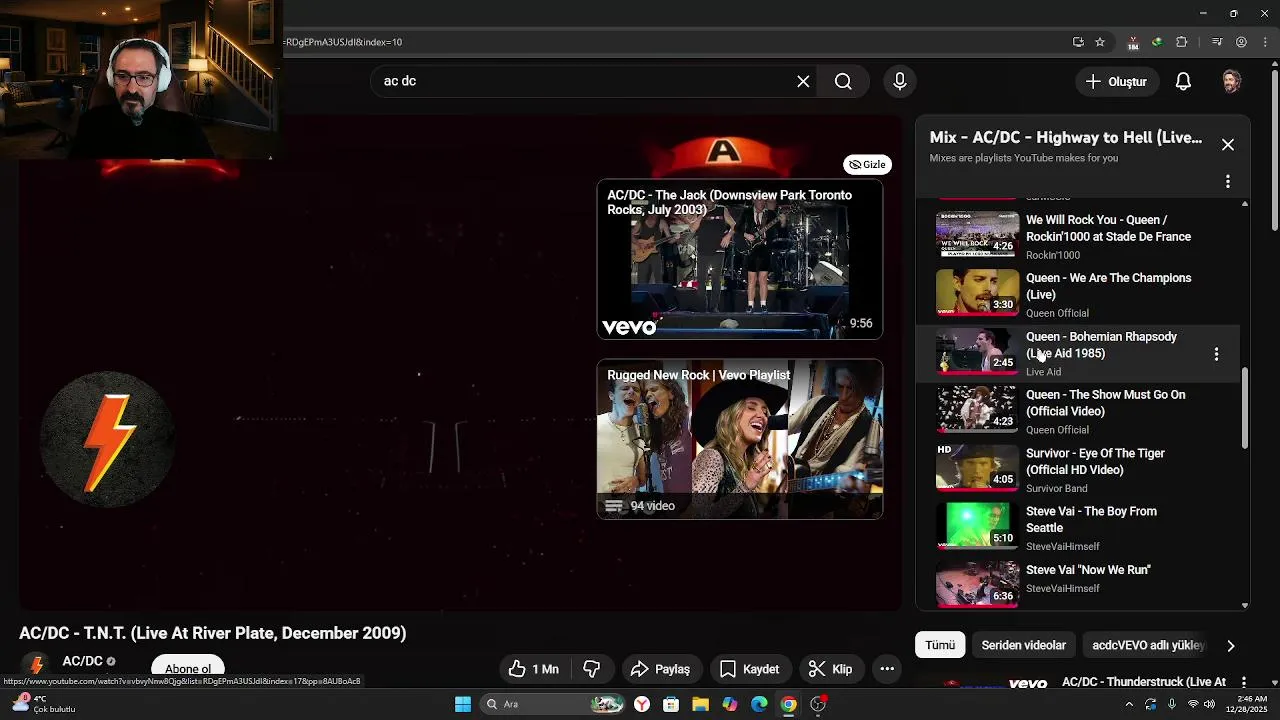Play Steve Vai The Boy From Seattle
This screenshot has width=1280, height=720.
point(1078,527)
